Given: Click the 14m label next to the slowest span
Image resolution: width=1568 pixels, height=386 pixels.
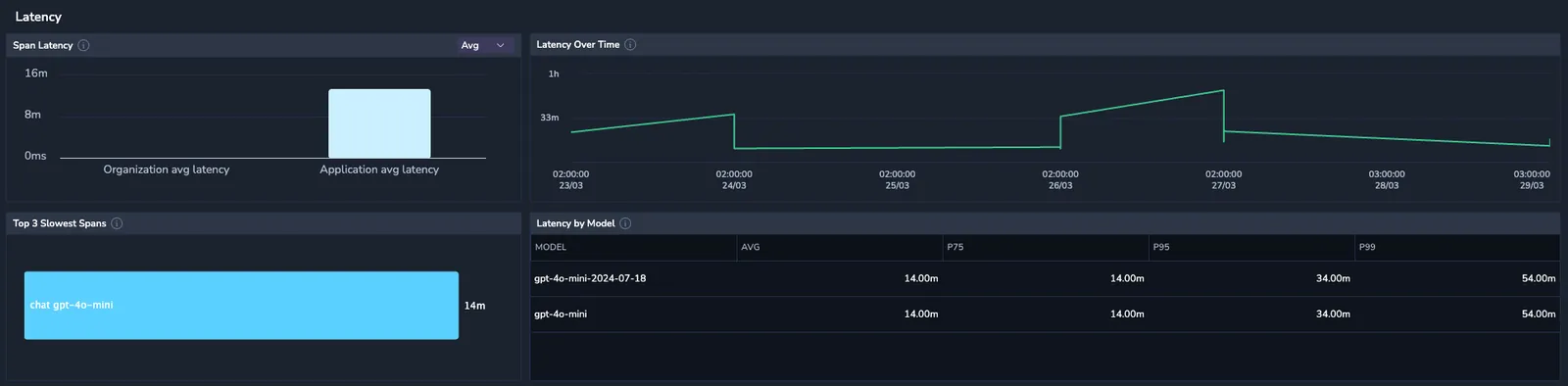Looking at the screenshot, I should (474, 306).
